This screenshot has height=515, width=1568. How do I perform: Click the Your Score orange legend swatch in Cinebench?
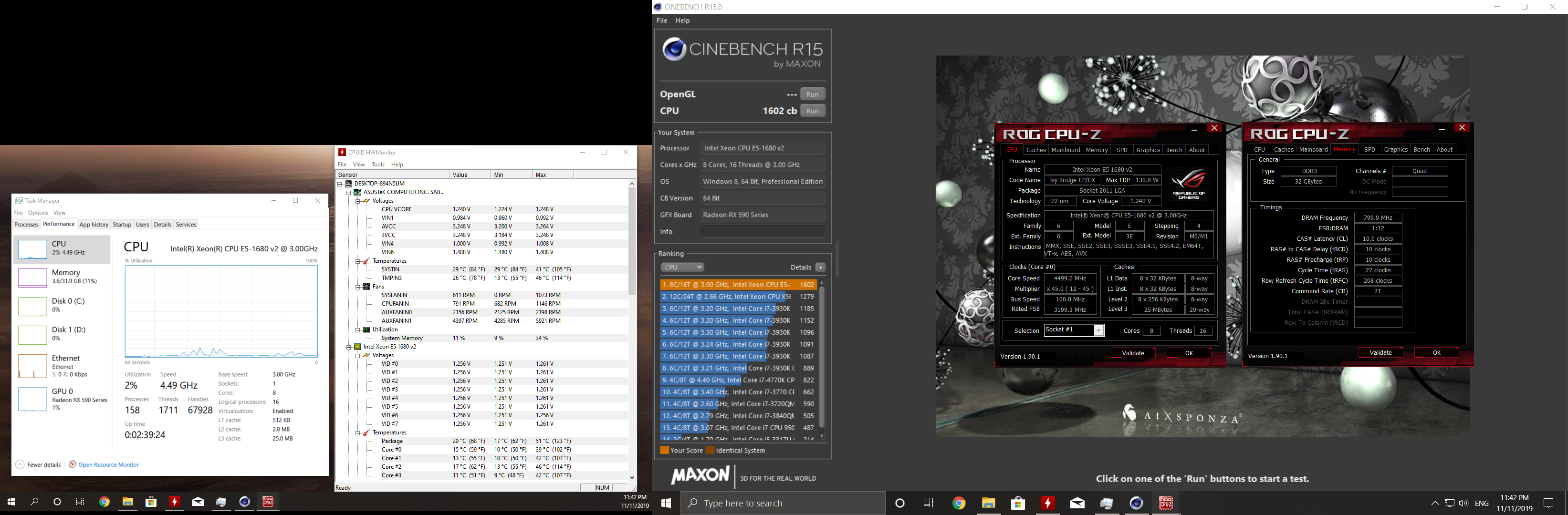click(664, 451)
